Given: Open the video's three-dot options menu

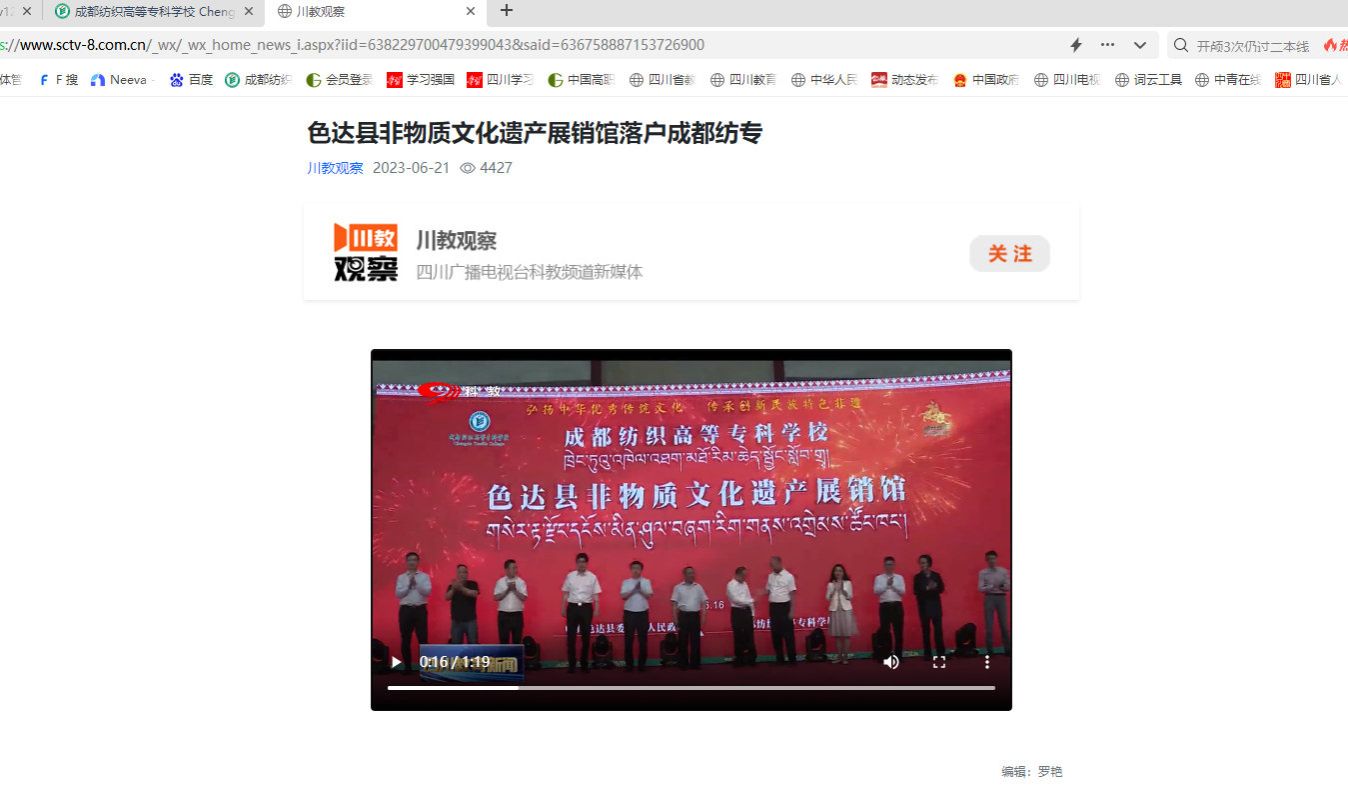Looking at the screenshot, I should (987, 662).
